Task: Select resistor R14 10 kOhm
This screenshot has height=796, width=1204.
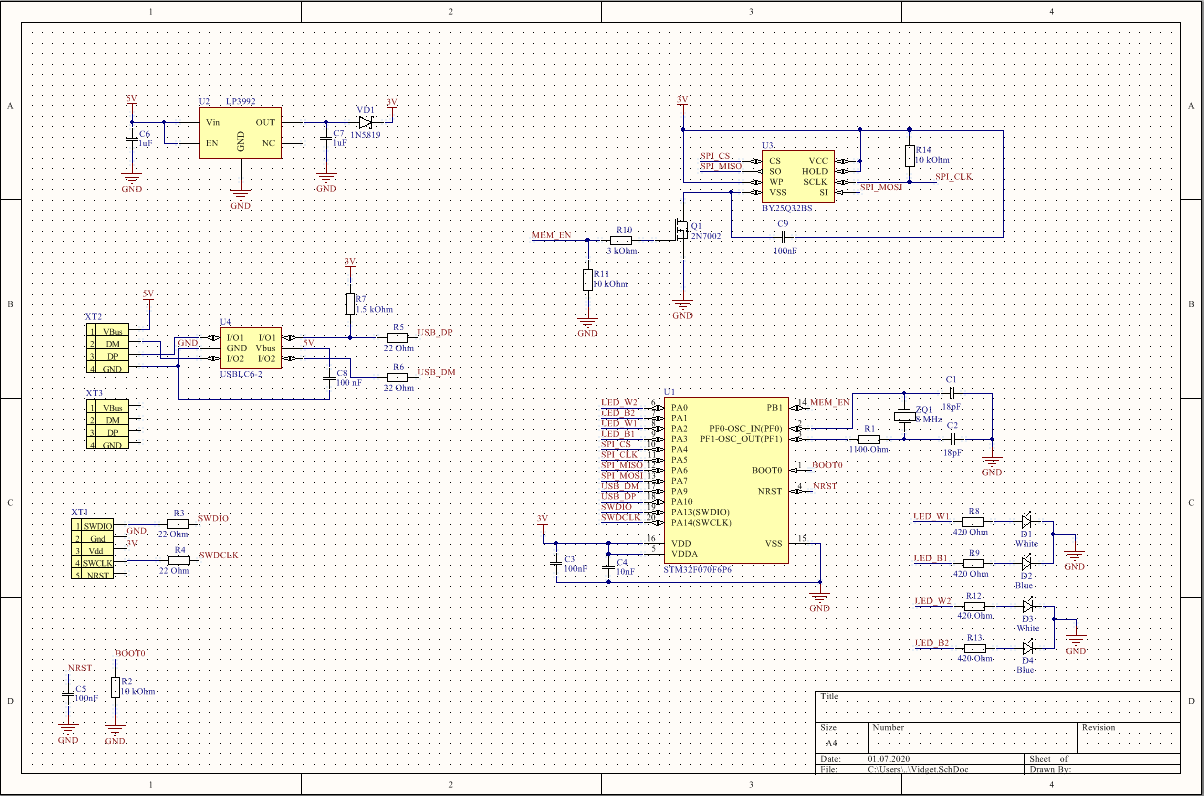Action: (x=909, y=155)
